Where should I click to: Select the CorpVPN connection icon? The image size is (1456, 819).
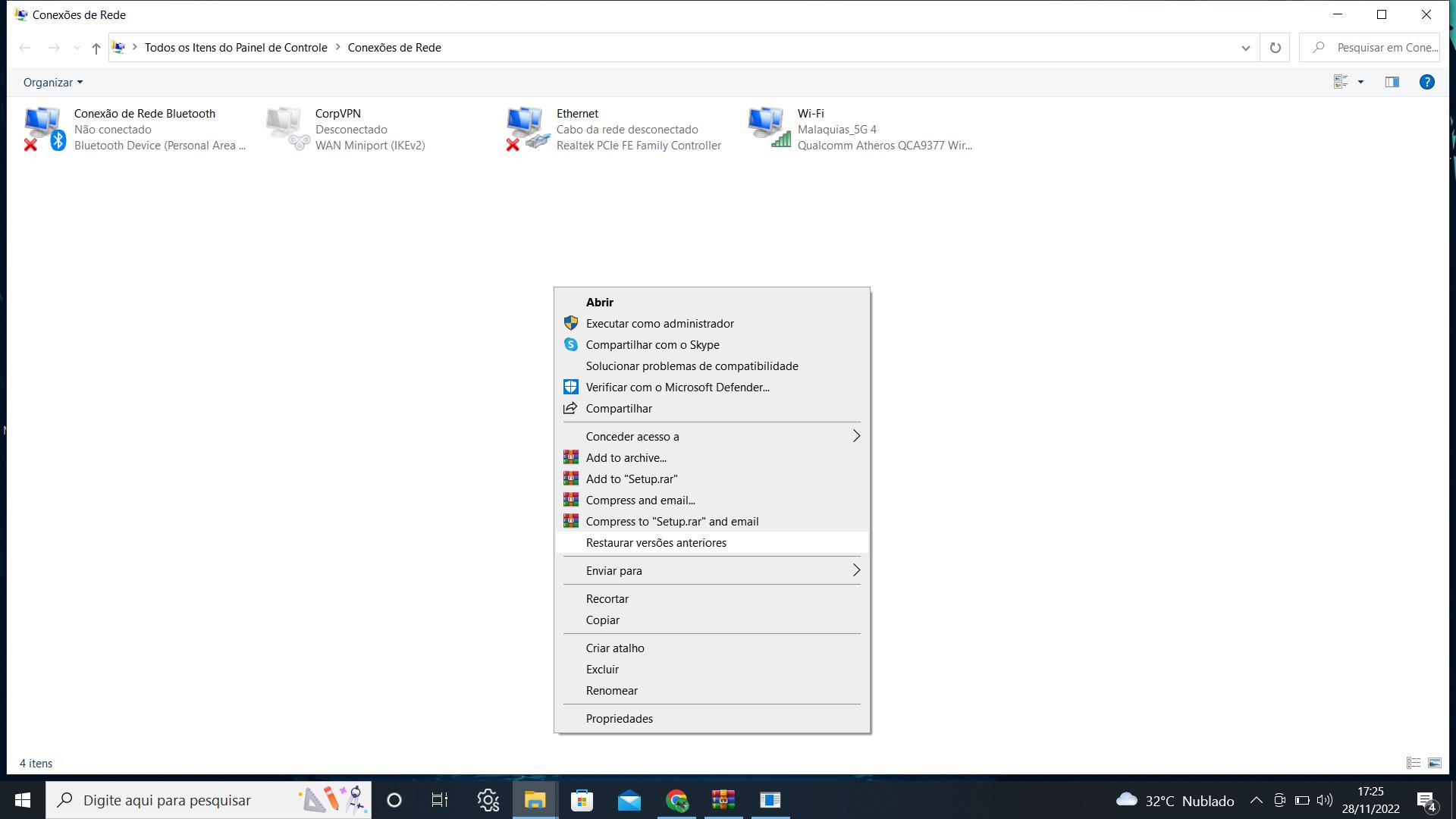click(287, 127)
